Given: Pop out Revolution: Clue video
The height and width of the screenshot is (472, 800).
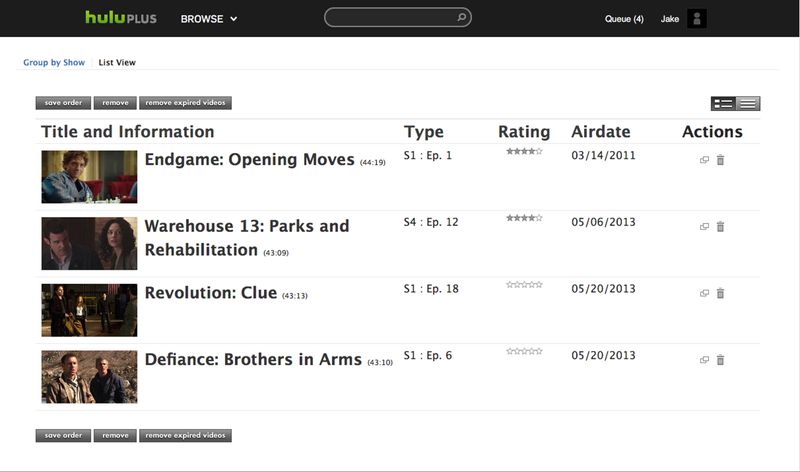Looking at the screenshot, I should click(x=704, y=293).
